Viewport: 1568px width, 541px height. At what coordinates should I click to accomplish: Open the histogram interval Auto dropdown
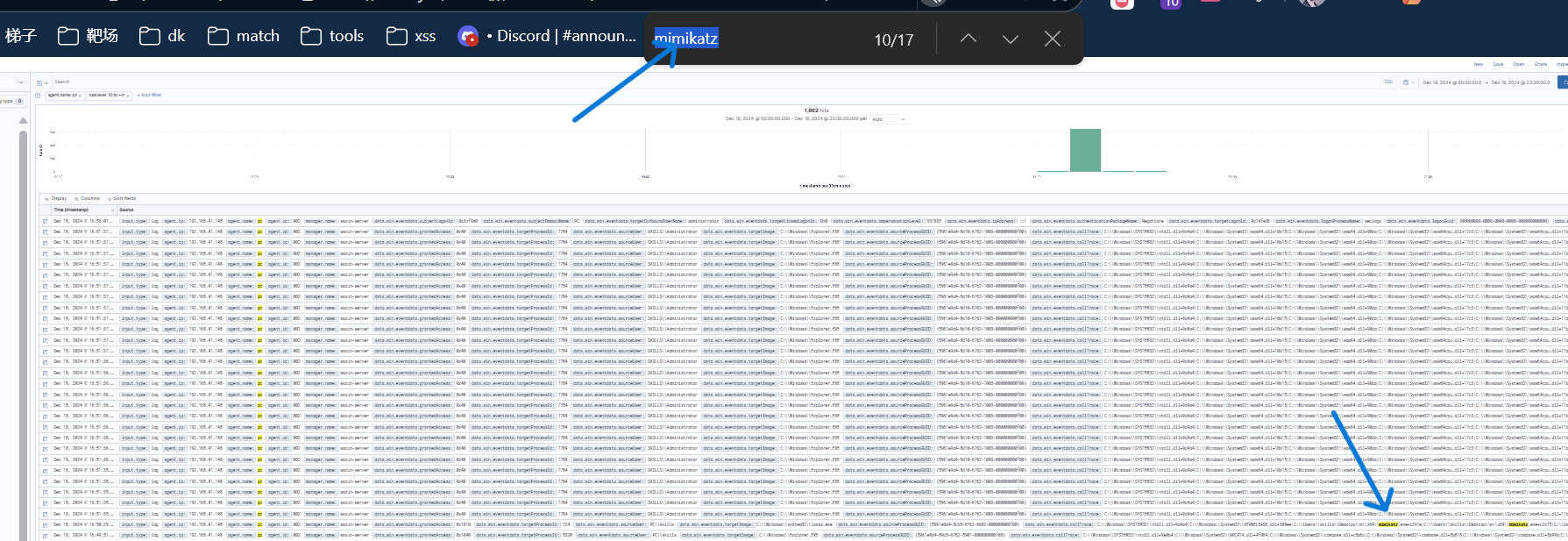pyautogui.click(x=888, y=119)
